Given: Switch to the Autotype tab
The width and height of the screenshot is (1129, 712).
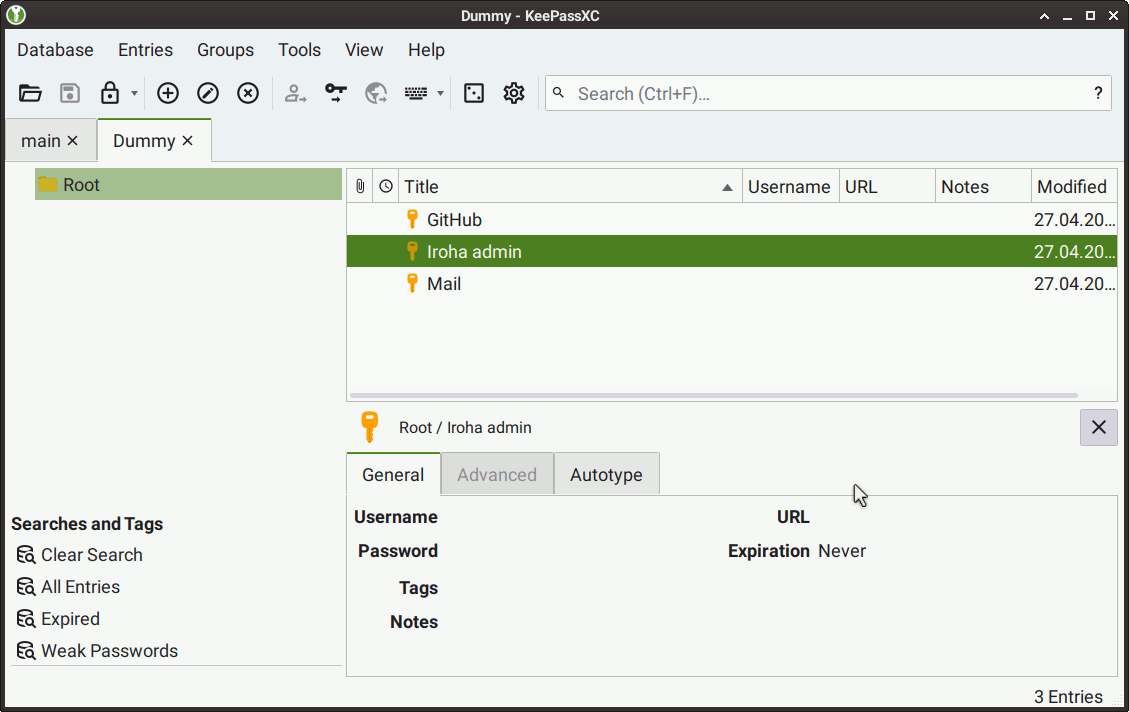Looking at the screenshot, I should coord(606,475).
